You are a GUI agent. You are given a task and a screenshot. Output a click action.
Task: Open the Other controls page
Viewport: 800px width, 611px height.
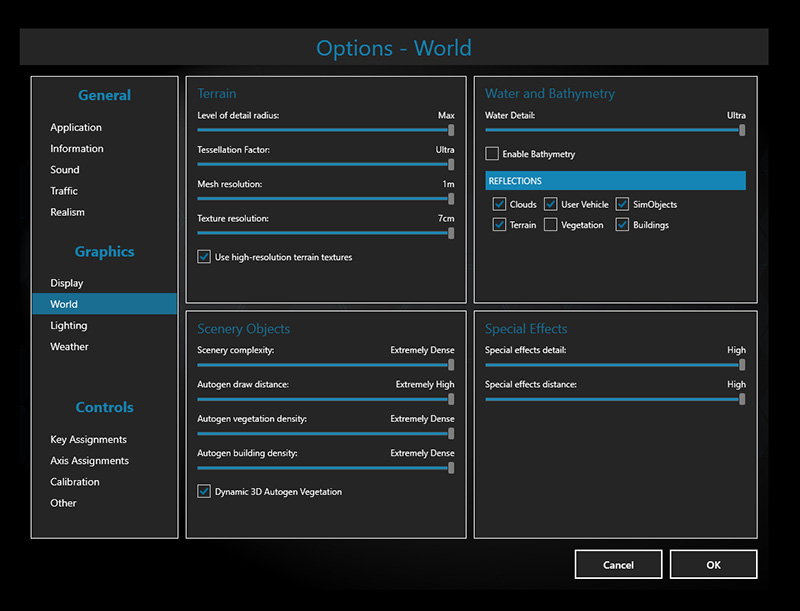63,503
